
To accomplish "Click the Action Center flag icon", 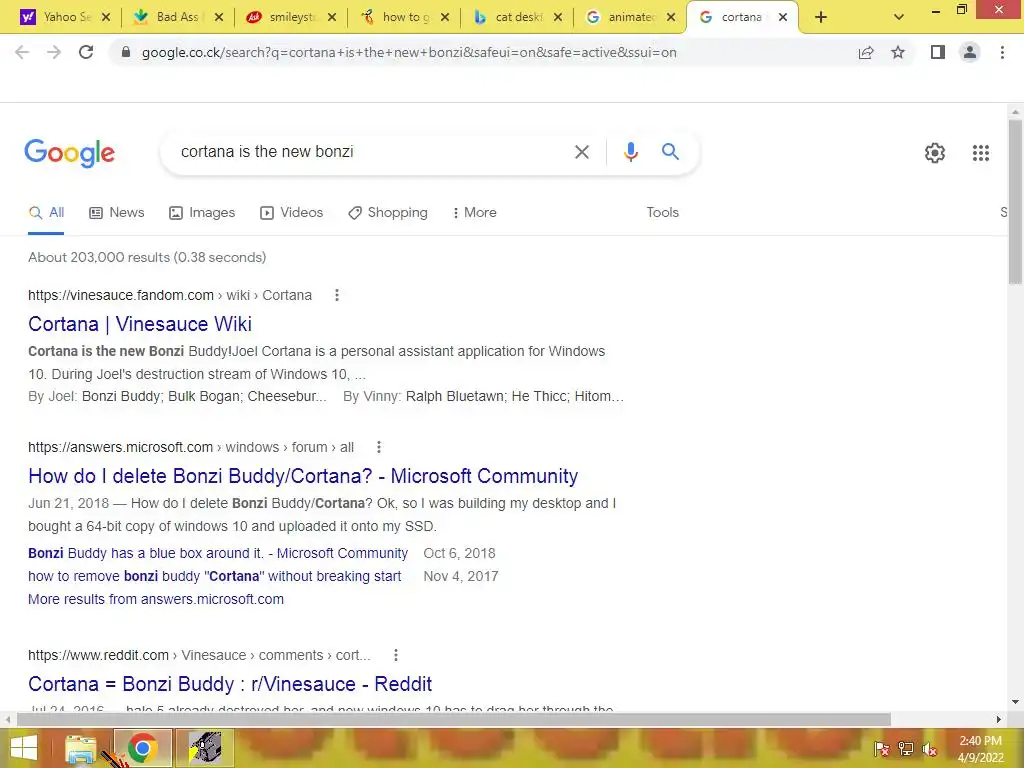I will pos(881,749).
